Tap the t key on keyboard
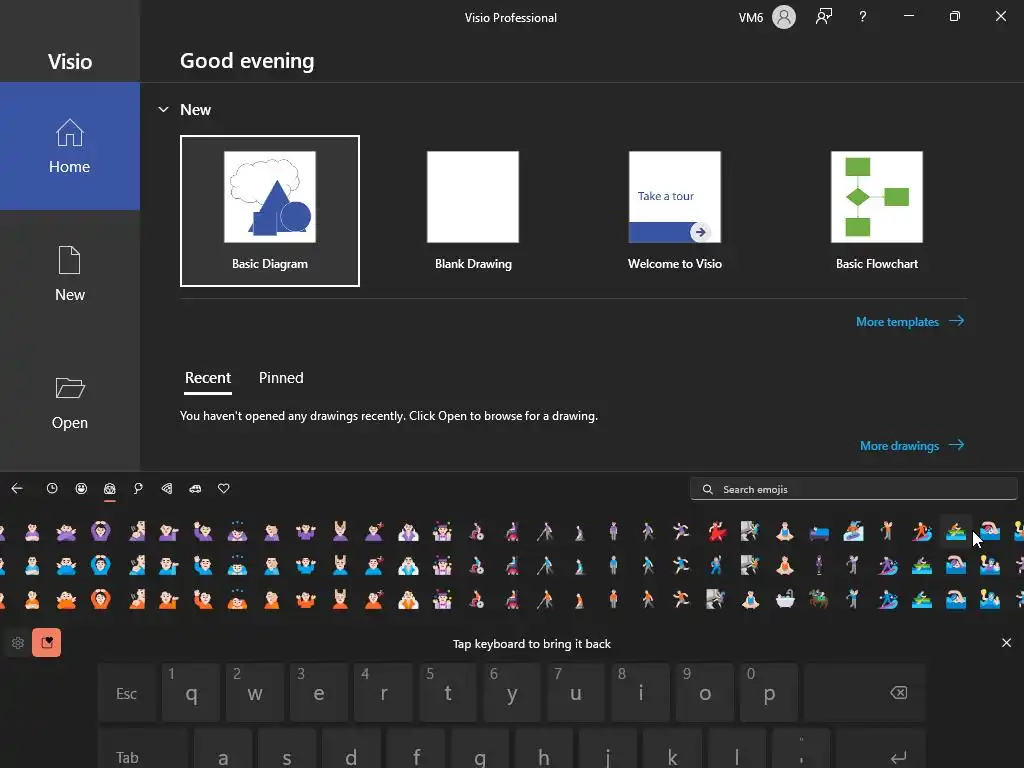Screen dimensions: 1024x768 [x=447, y=692]
